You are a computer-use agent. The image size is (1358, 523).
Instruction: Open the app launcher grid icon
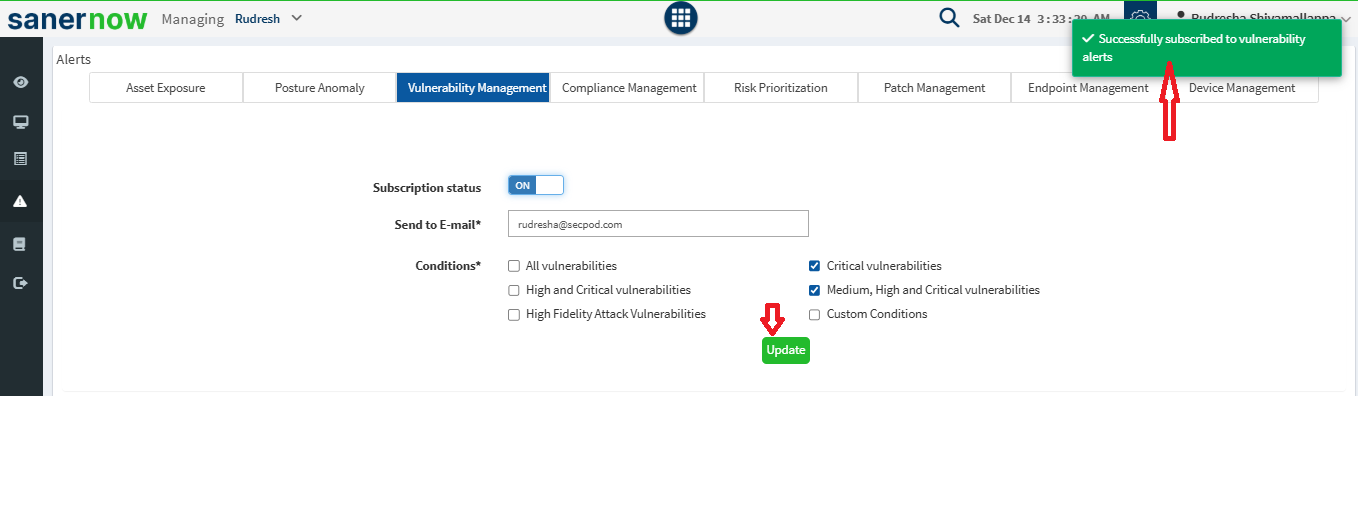coord(681,18)
